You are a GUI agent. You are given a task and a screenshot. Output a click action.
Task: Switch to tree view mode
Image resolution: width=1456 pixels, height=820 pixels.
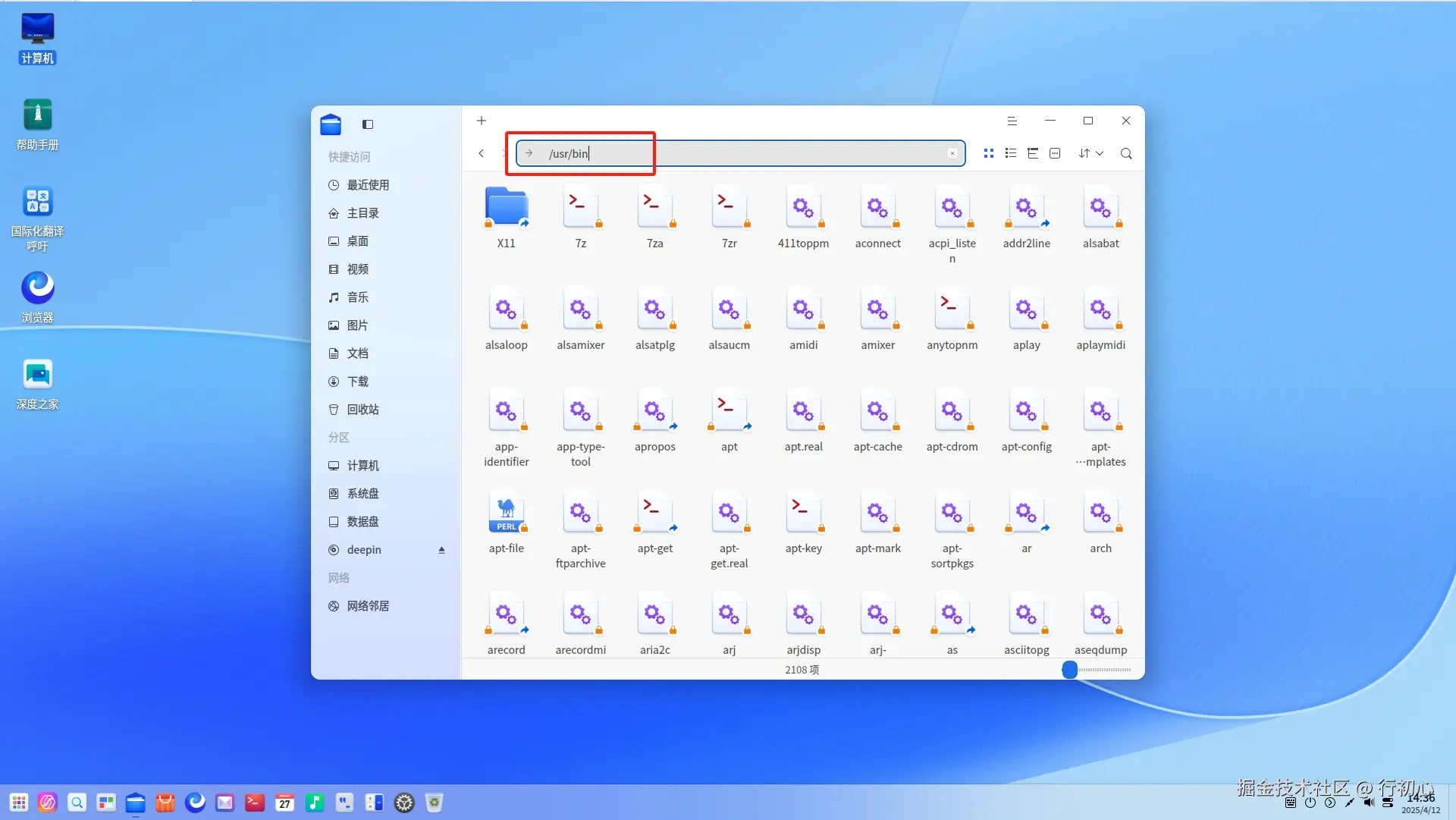coord(1032,153)
